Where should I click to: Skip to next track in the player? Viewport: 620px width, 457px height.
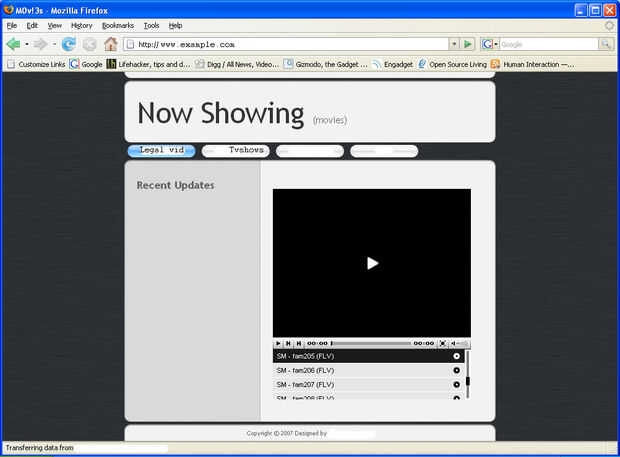tap(299, 344)
